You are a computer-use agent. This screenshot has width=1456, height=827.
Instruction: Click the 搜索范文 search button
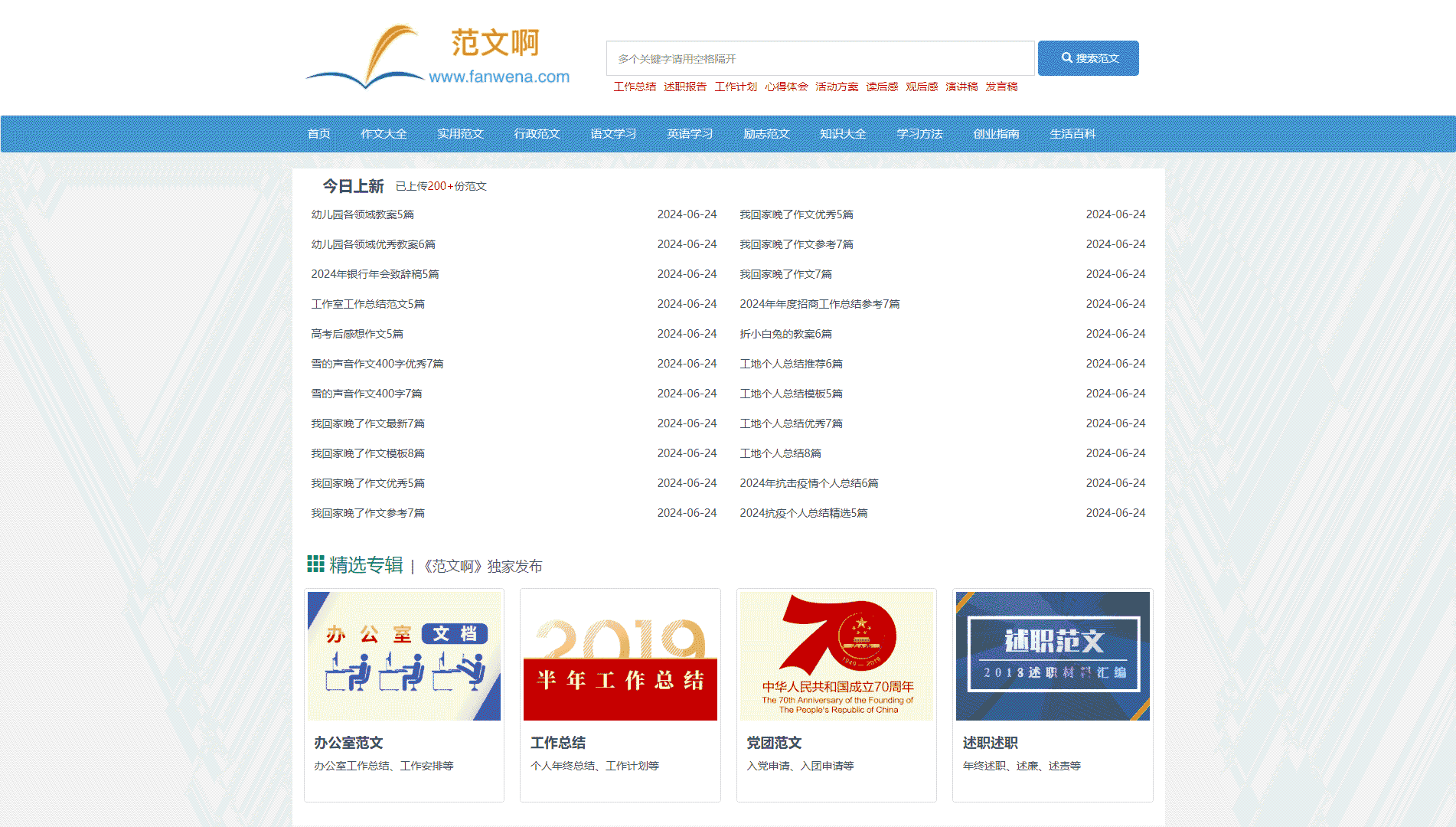(x=1089, y=58)
